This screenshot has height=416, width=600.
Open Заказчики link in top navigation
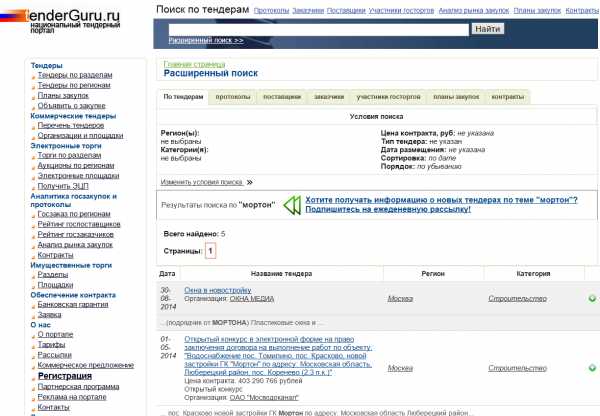pyautogui.click(x=308, y=11)
